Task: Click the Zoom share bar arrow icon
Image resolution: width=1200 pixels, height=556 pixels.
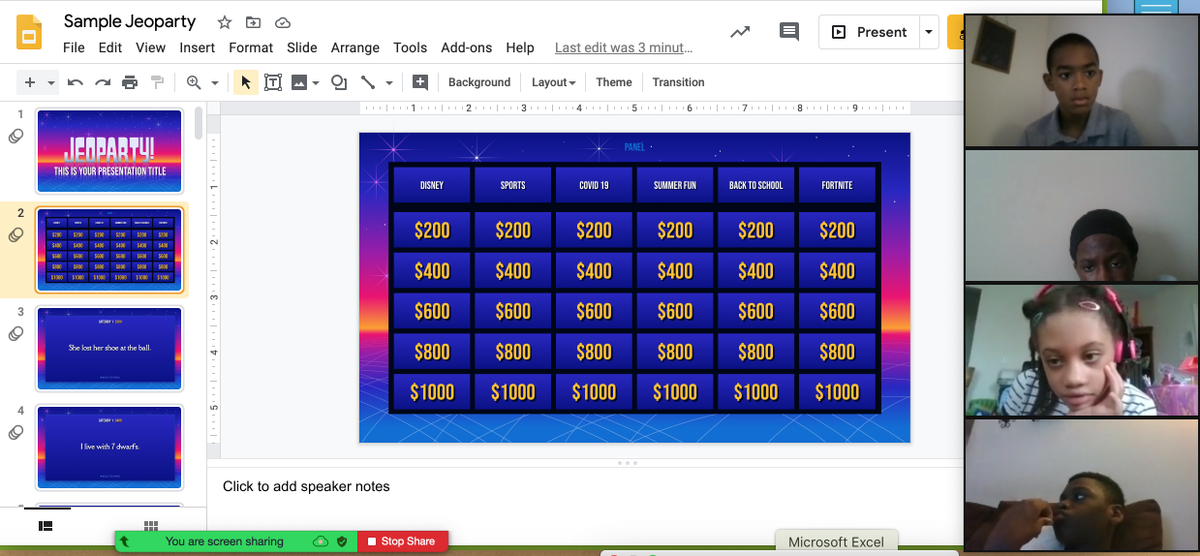Action: 124,541
